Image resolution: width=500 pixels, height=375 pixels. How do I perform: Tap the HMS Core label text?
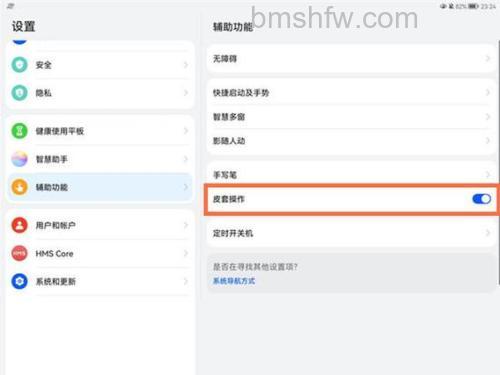pos(54,254)
